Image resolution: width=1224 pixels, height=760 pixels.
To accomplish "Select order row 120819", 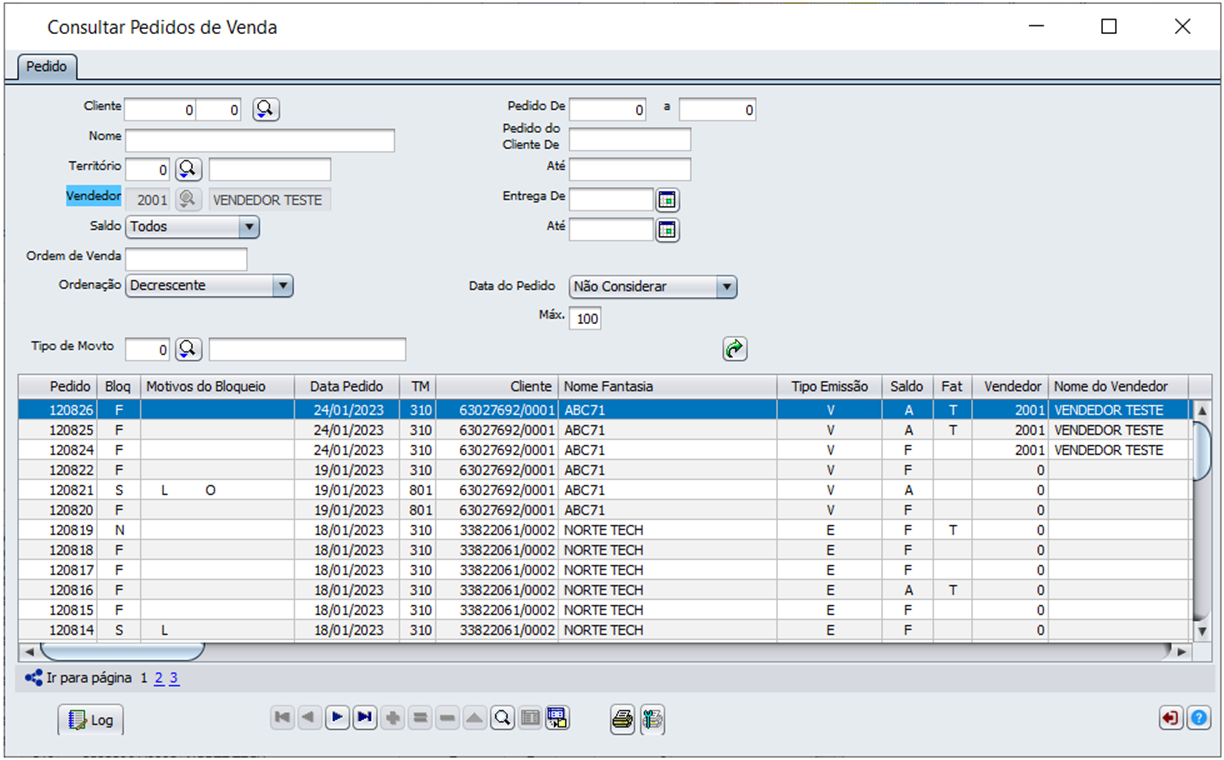I will coord(605,530).
